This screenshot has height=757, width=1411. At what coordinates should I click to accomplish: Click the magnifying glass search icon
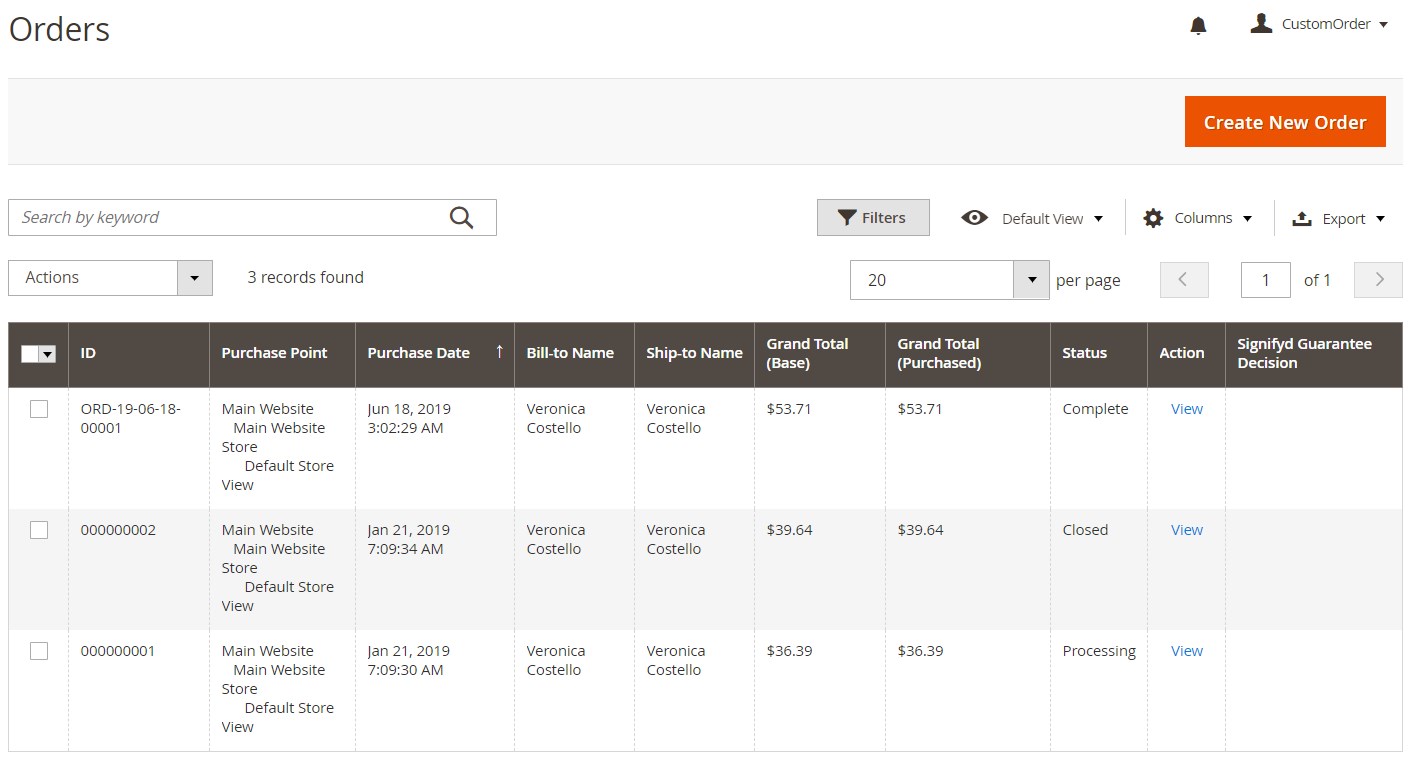pyautogui.click(x=461, y=218)
